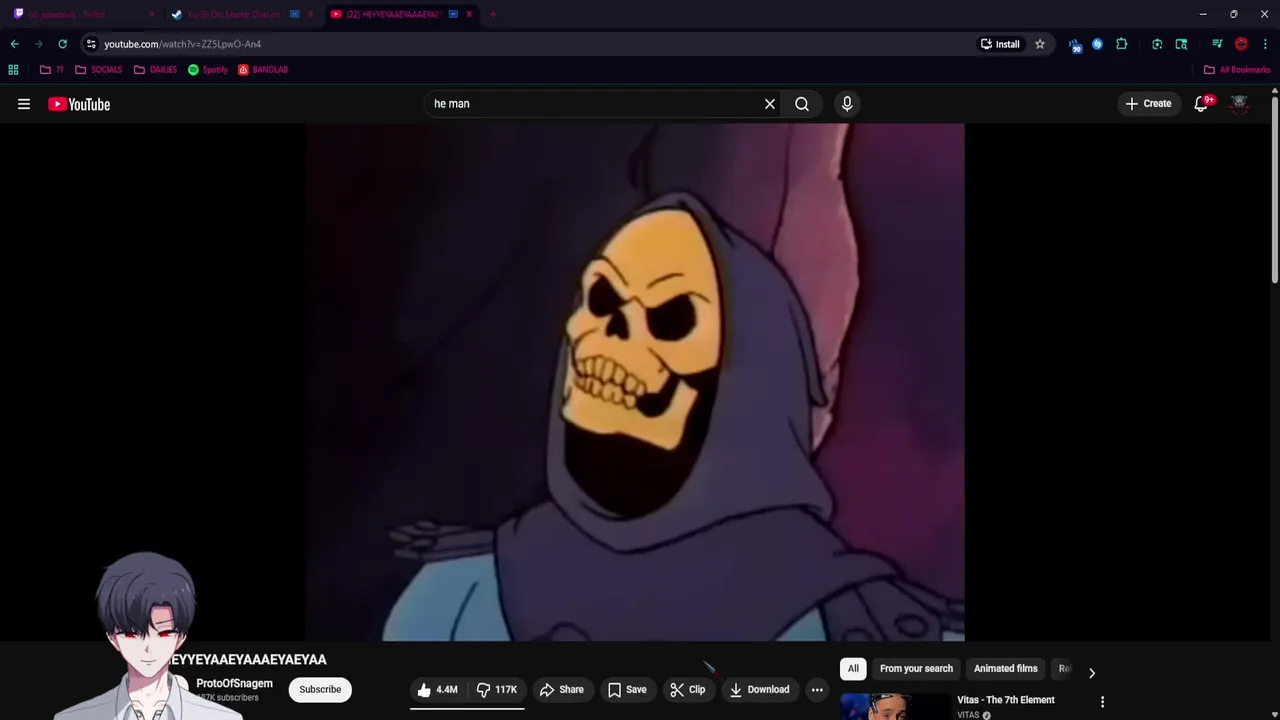Open the Extensions puzzle-piece menu
The height and width of the screenshot is (720, 1280).
1121,44
